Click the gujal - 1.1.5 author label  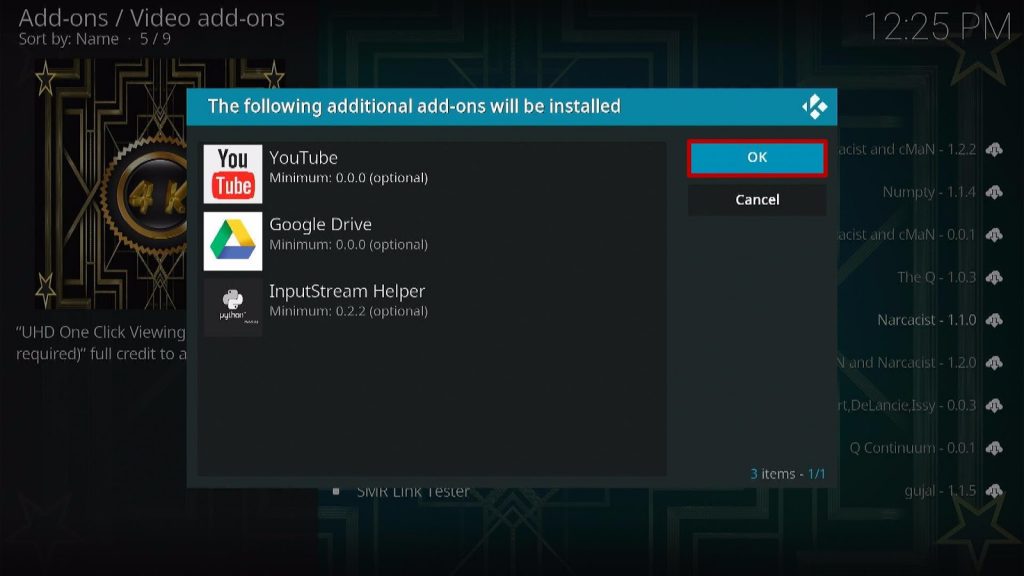point(940,491)
